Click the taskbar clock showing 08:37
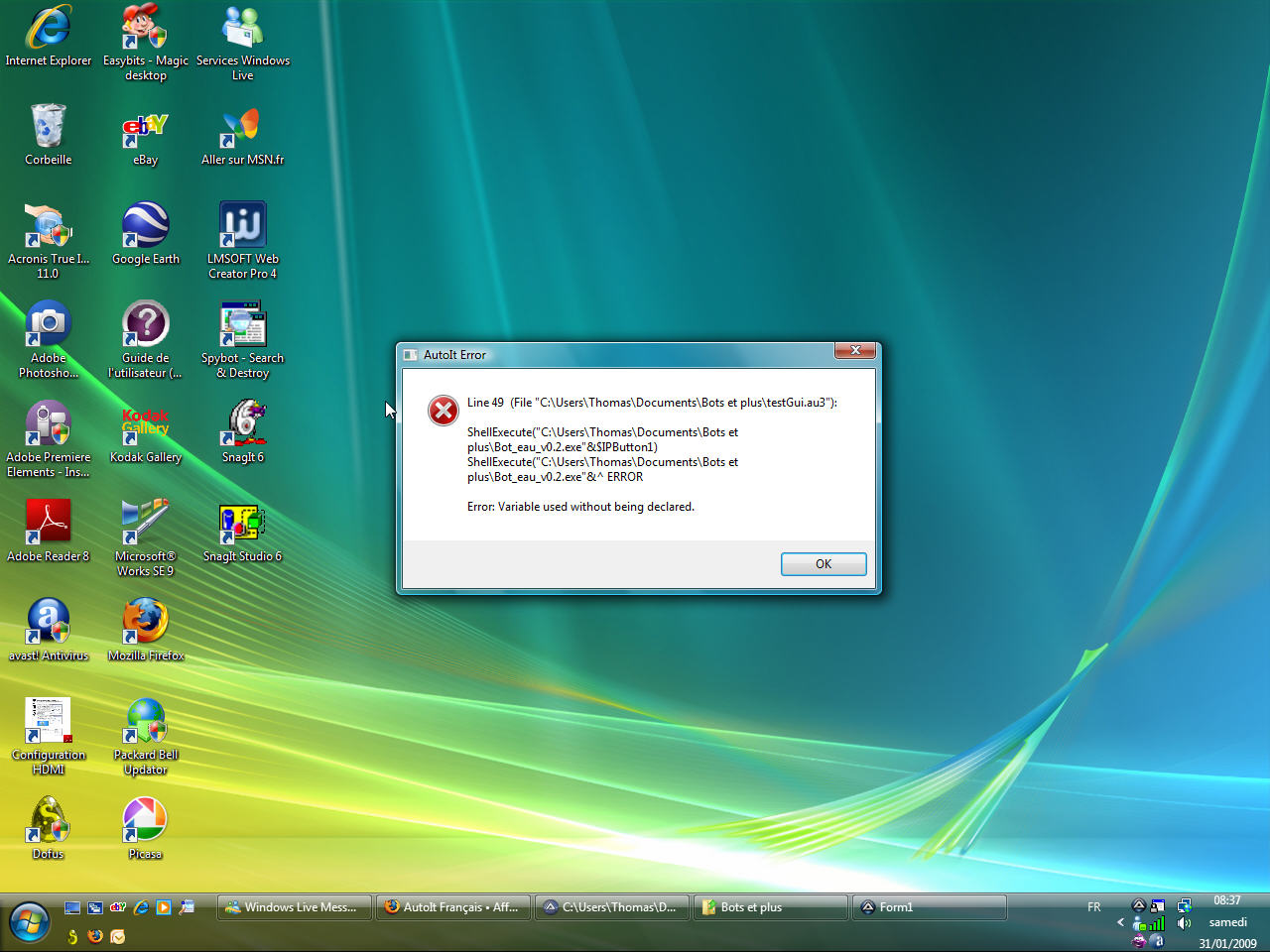This screenshot has width=1270, height=952. tap(1227, 900)
